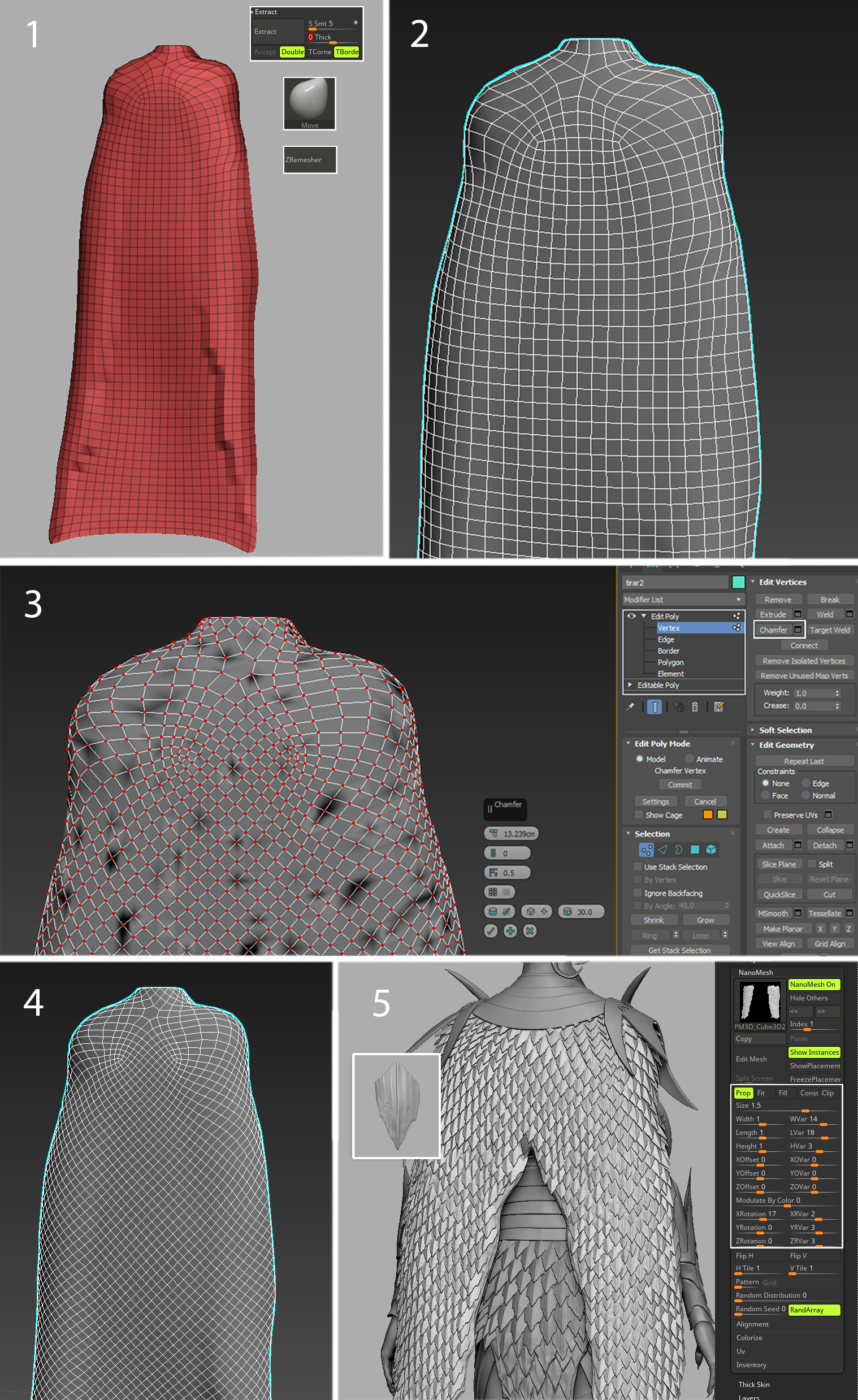Click the ZRemesher button
Image resolution: width=858 pixels, height=1400 pixels.
(x=310, y=159)
